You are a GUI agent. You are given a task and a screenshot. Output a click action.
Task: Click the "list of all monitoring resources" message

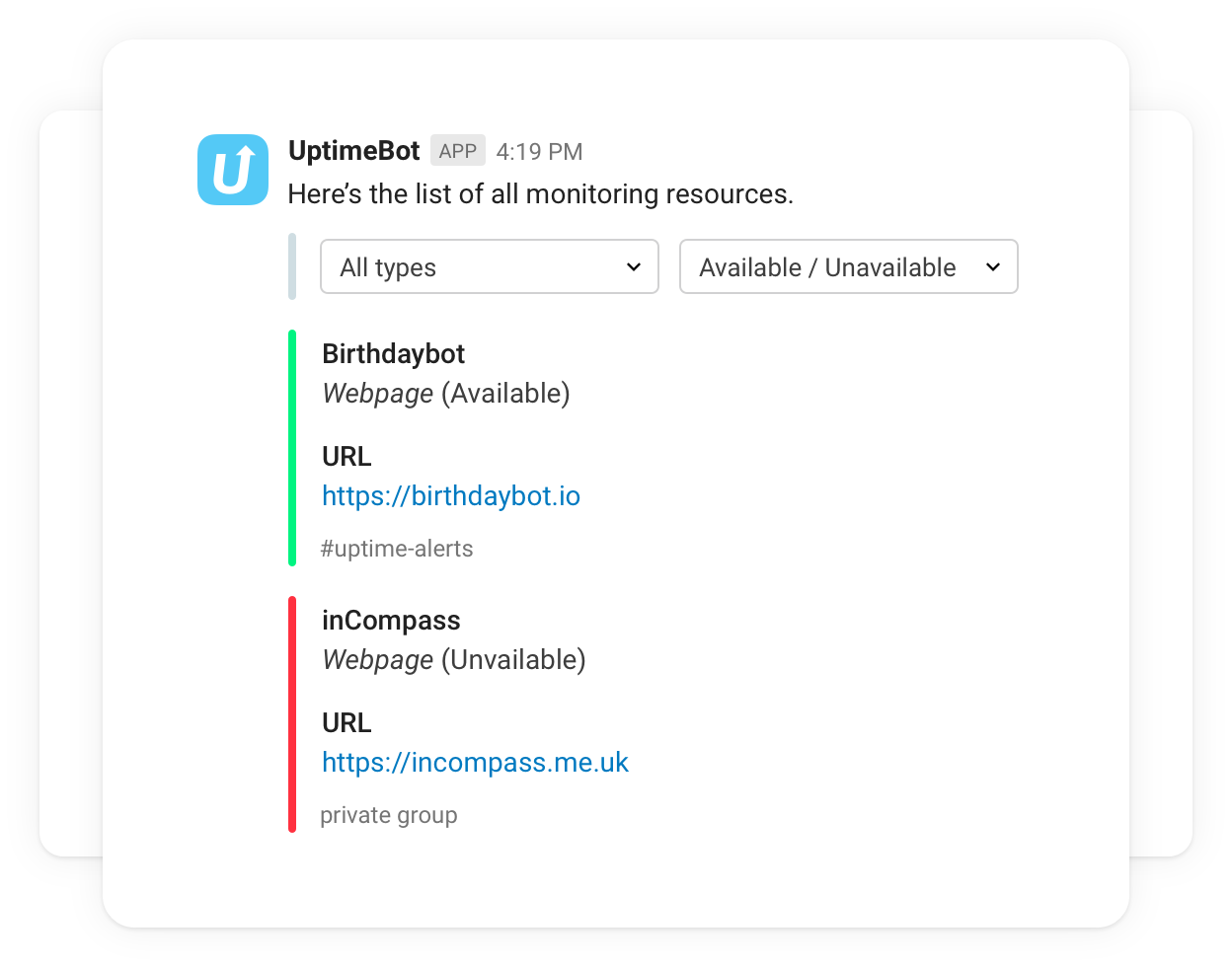click(540, 194)
